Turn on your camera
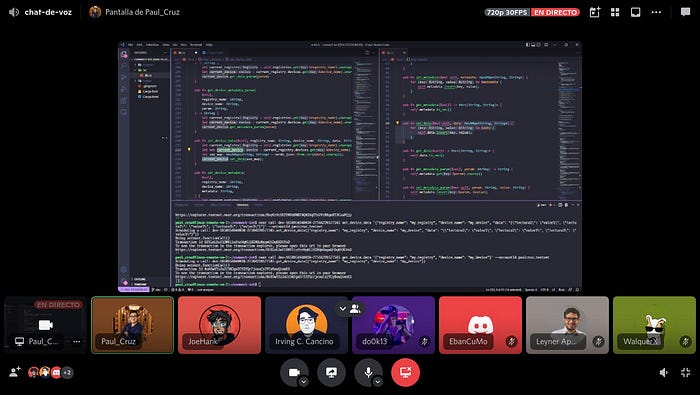700x395 pixels. click(x=294, y=372)
